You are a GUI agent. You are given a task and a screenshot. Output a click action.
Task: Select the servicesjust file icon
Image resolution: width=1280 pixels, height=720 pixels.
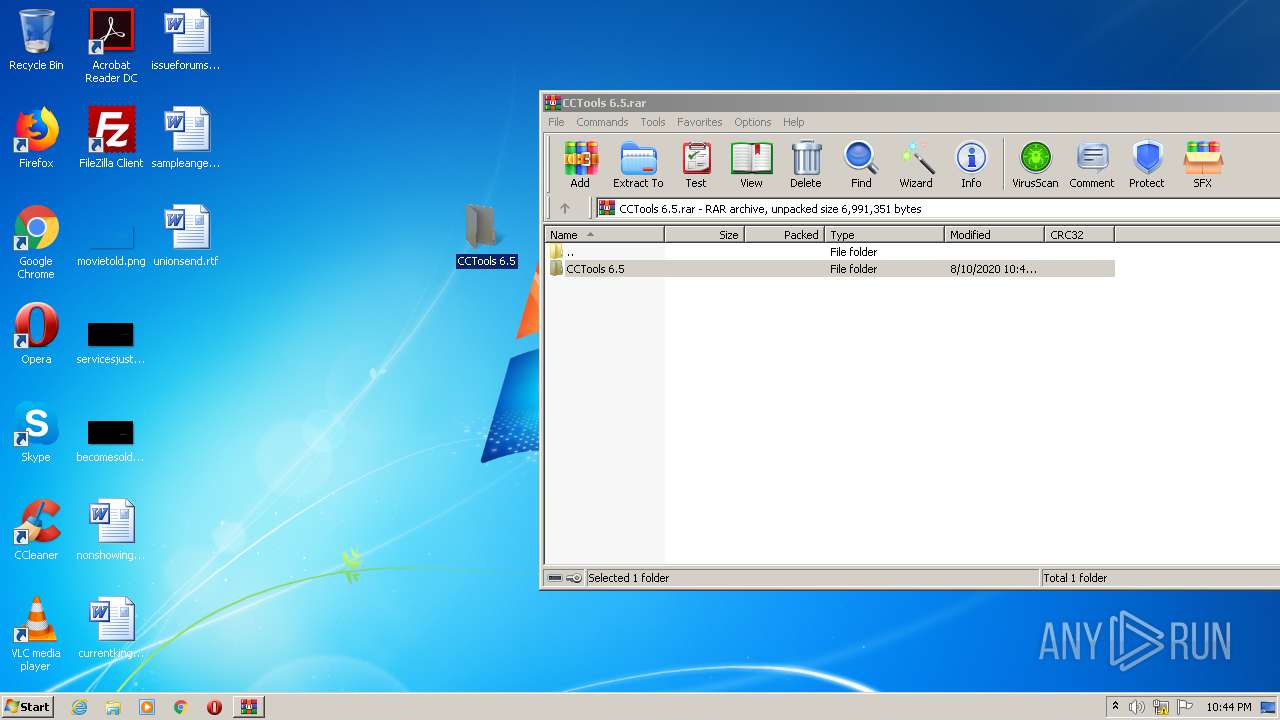pos(111,342)
